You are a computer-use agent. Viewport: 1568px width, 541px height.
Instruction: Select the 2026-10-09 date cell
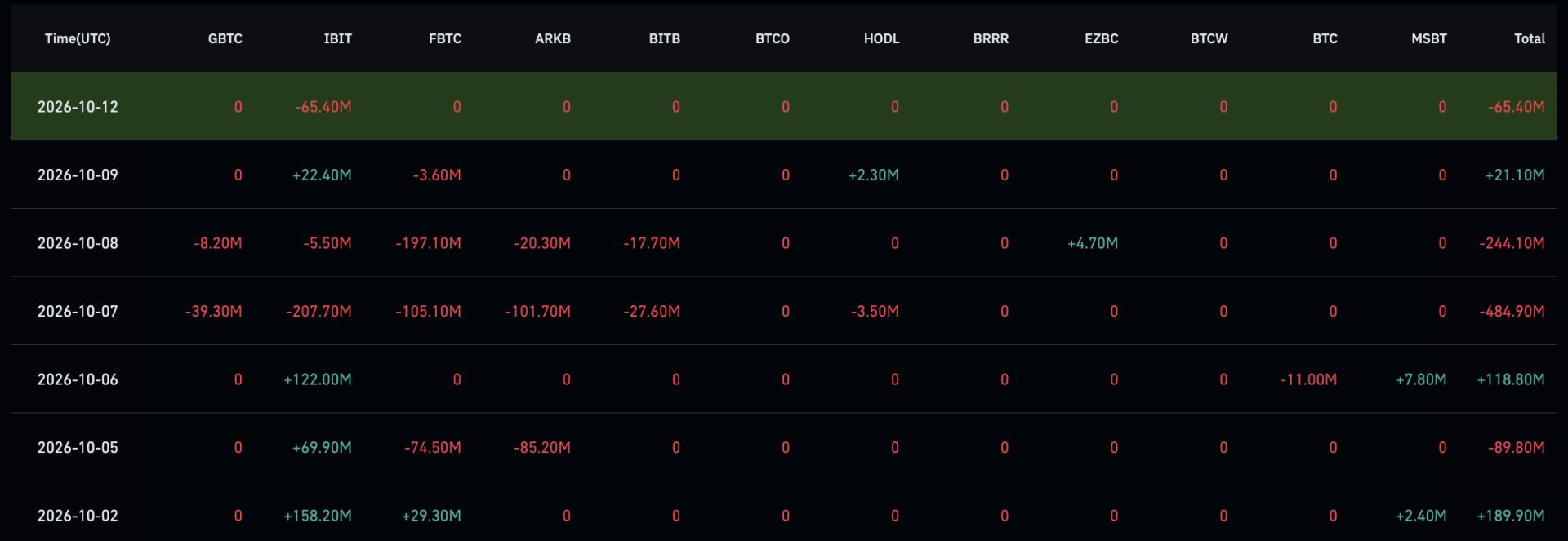tap(78, 175)
